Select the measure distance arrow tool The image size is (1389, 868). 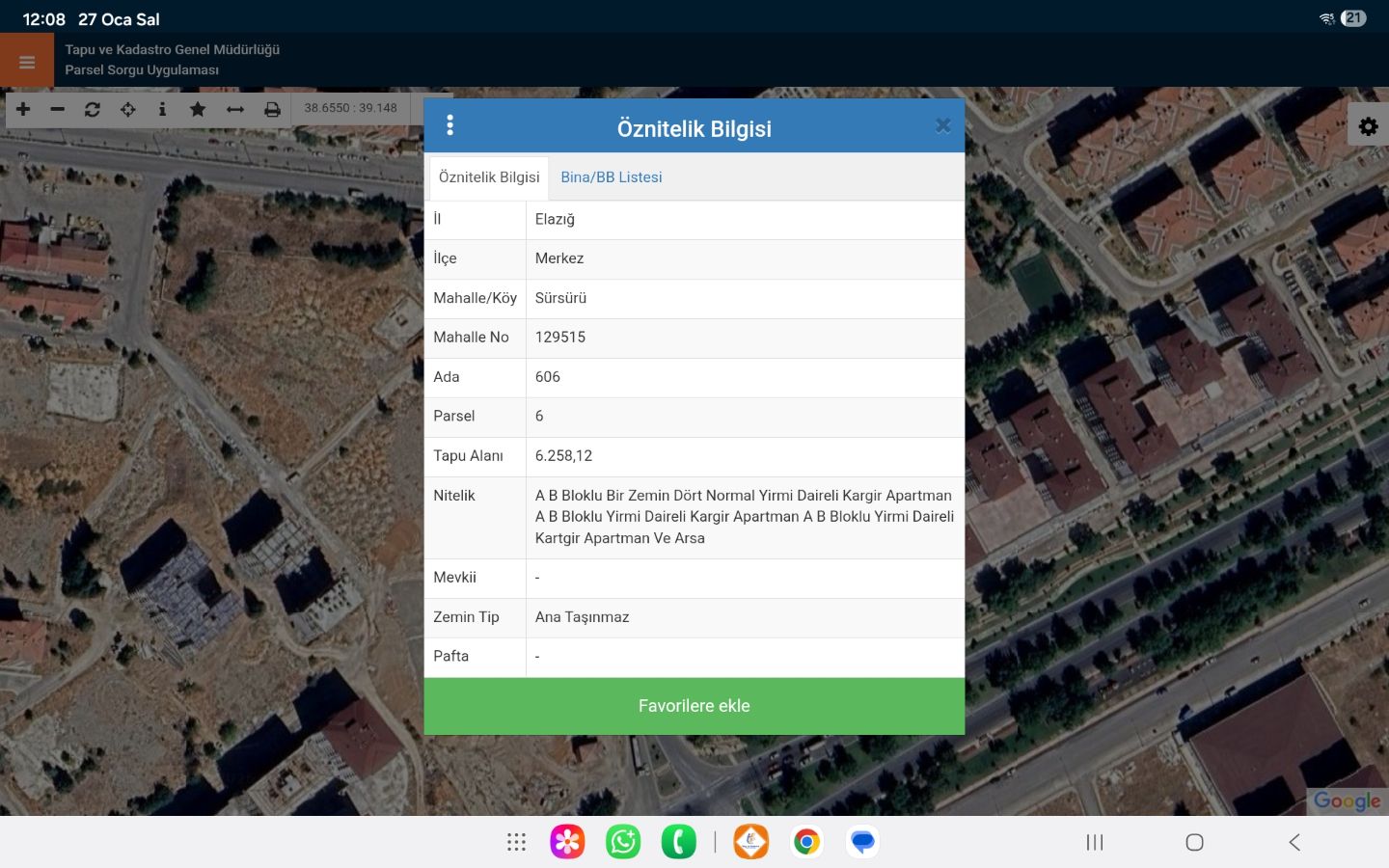tap(235, 109)
